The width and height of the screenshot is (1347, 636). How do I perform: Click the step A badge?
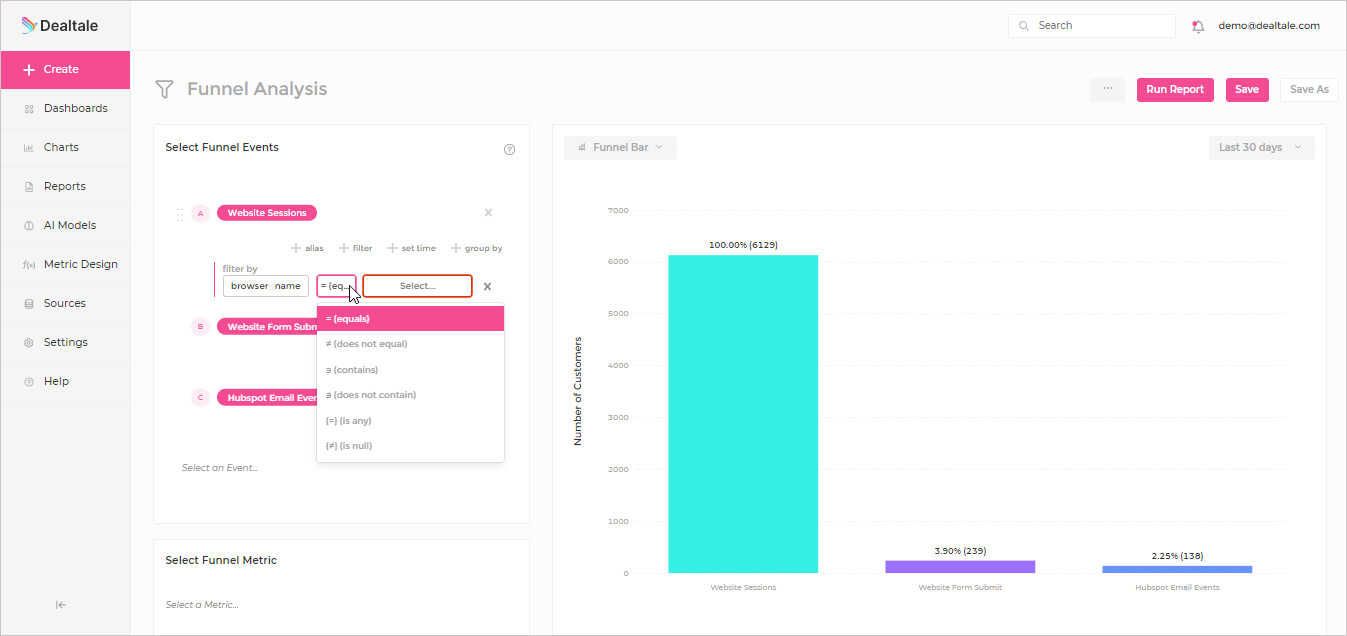(200, 213)
